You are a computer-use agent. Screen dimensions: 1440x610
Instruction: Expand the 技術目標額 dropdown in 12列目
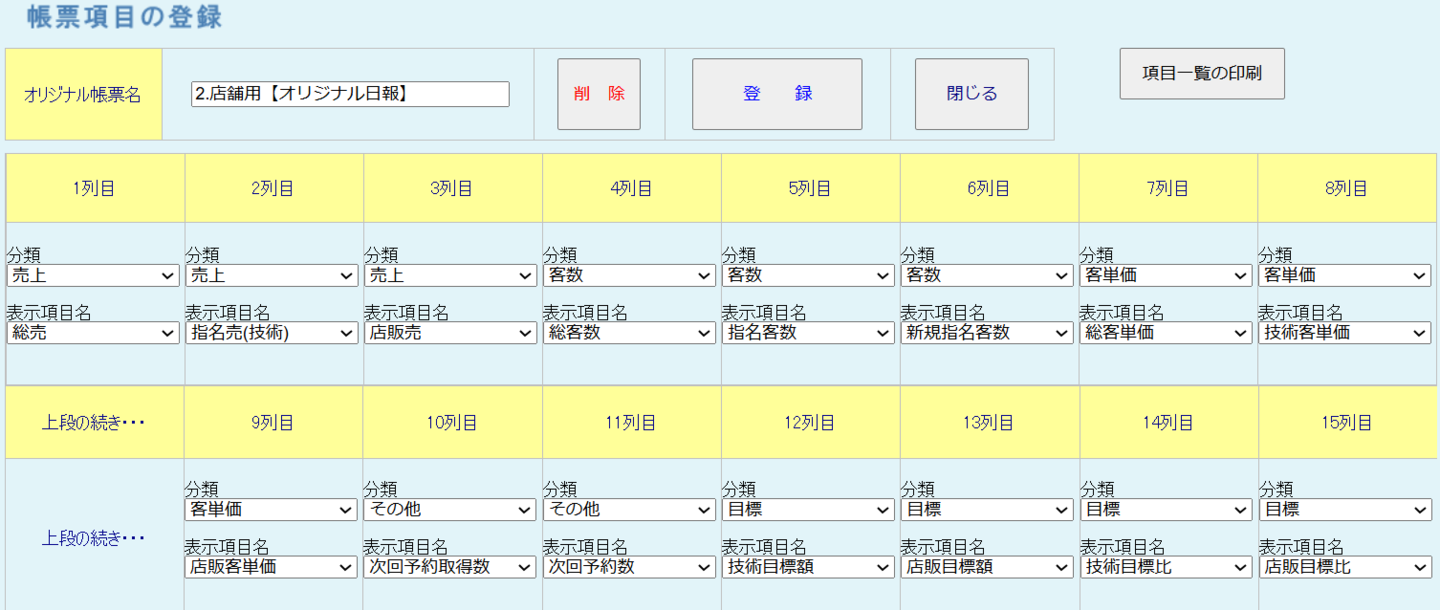pos(808,567)
